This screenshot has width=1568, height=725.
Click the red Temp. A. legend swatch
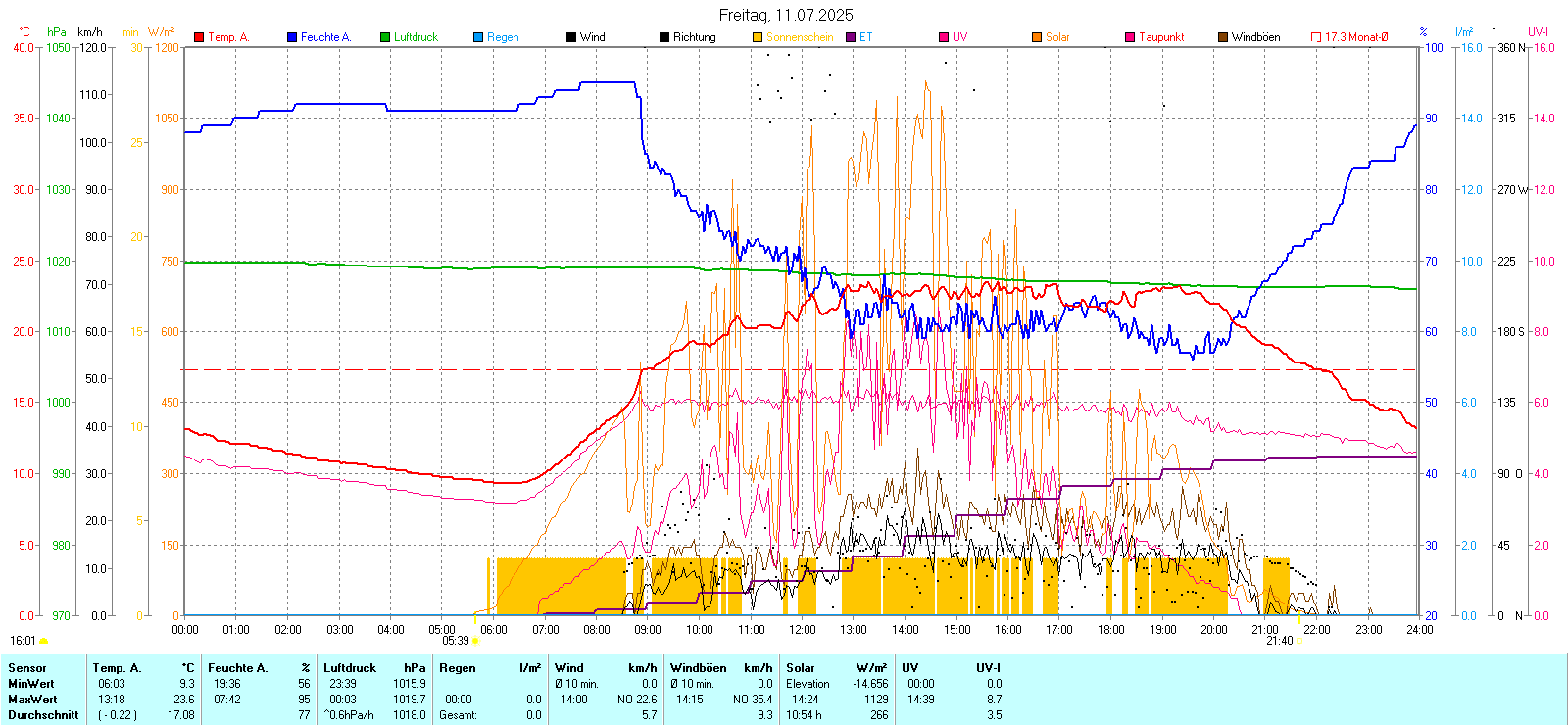click(199, 37)
